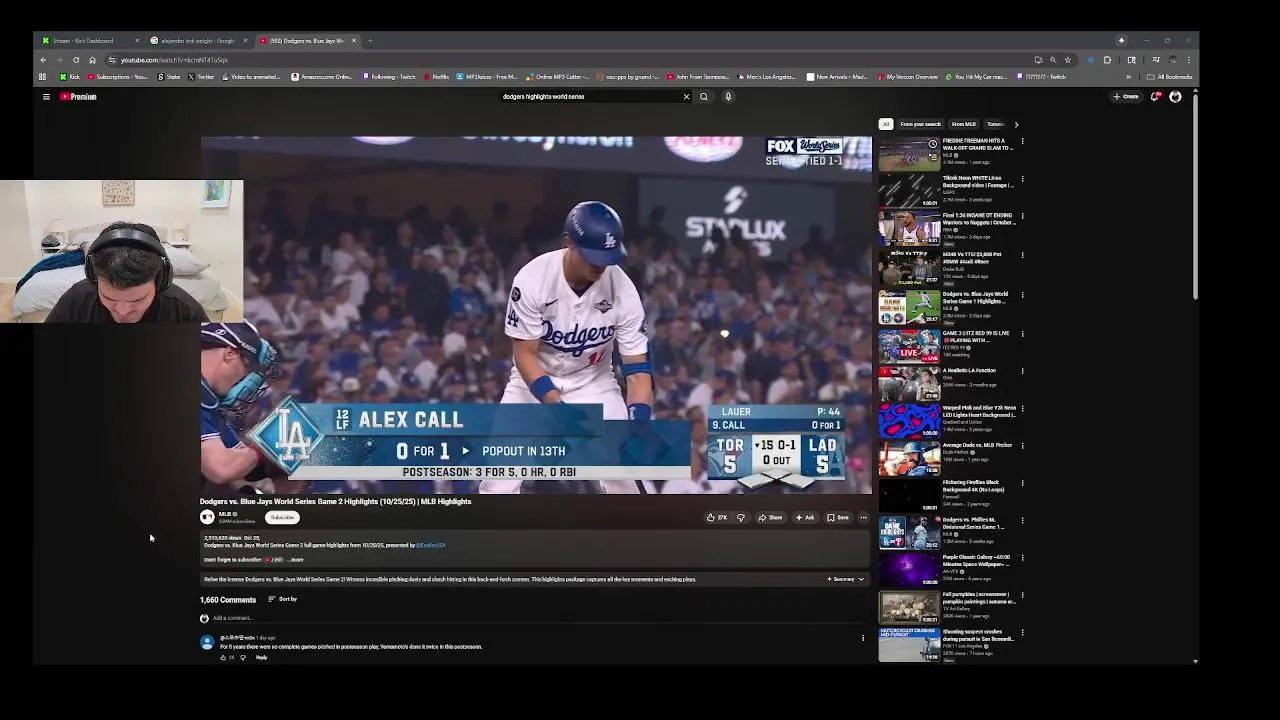This screenshot has height=720, width=1280.
Task: Open the Kick bookmark
Action: point(70,77)
